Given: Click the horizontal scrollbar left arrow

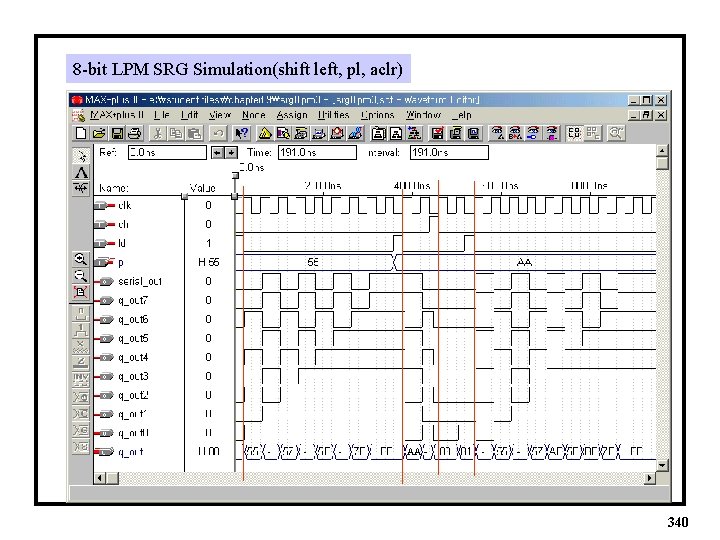Looking at the screenshot, I should coord(100,478).
